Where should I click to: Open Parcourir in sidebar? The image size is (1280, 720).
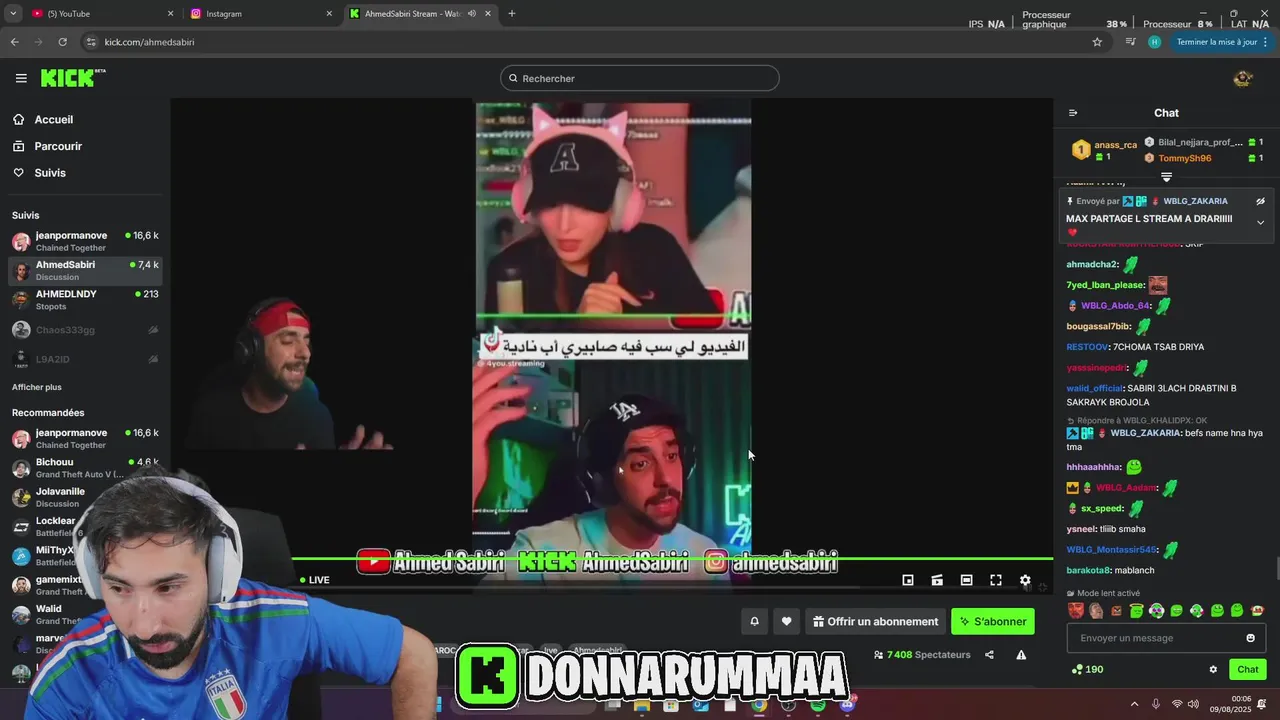coord(58,146)
